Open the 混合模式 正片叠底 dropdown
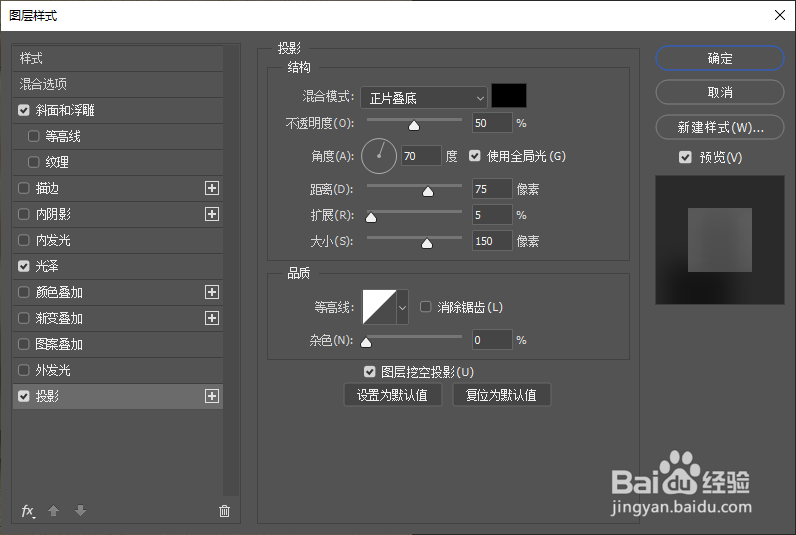Screen dimensions: 796x535 pos(424,97)
